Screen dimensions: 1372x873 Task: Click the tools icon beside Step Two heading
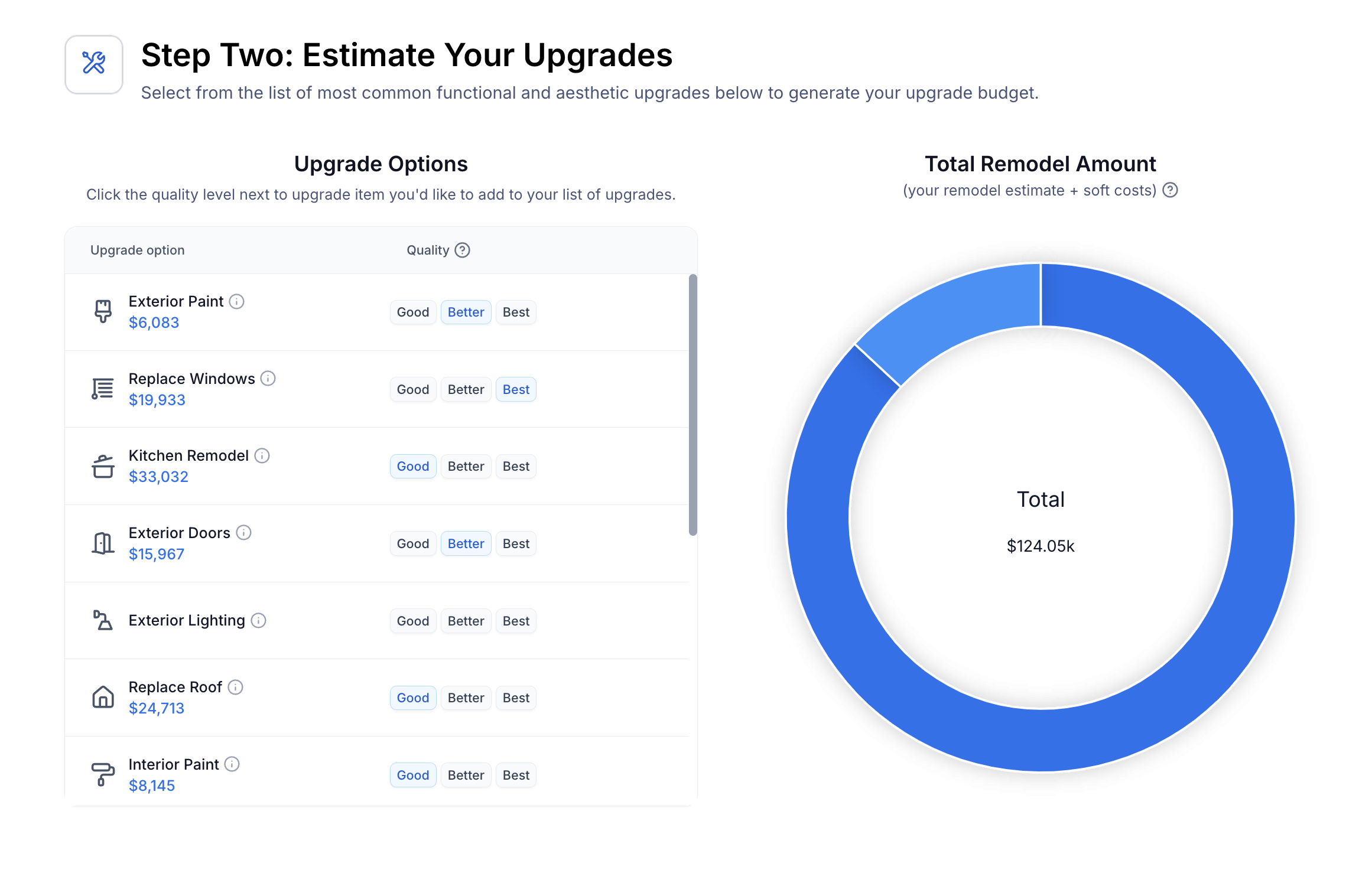[94, 64]
